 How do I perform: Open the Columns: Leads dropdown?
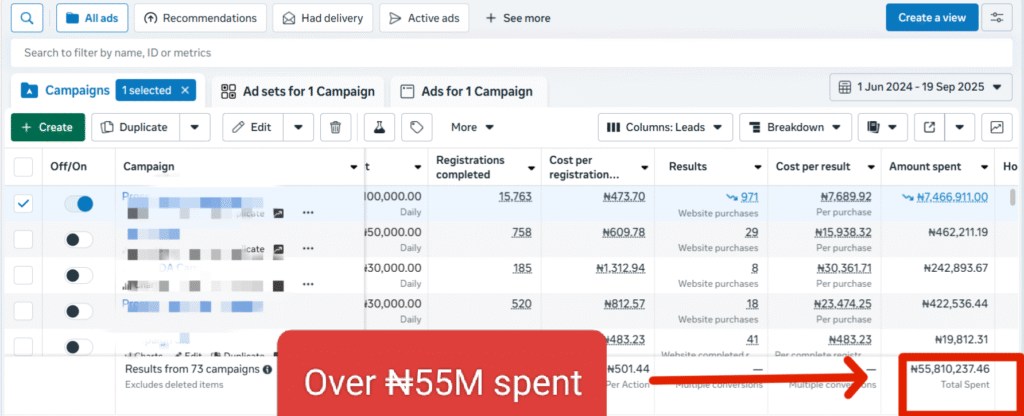[x=663, y=127]
